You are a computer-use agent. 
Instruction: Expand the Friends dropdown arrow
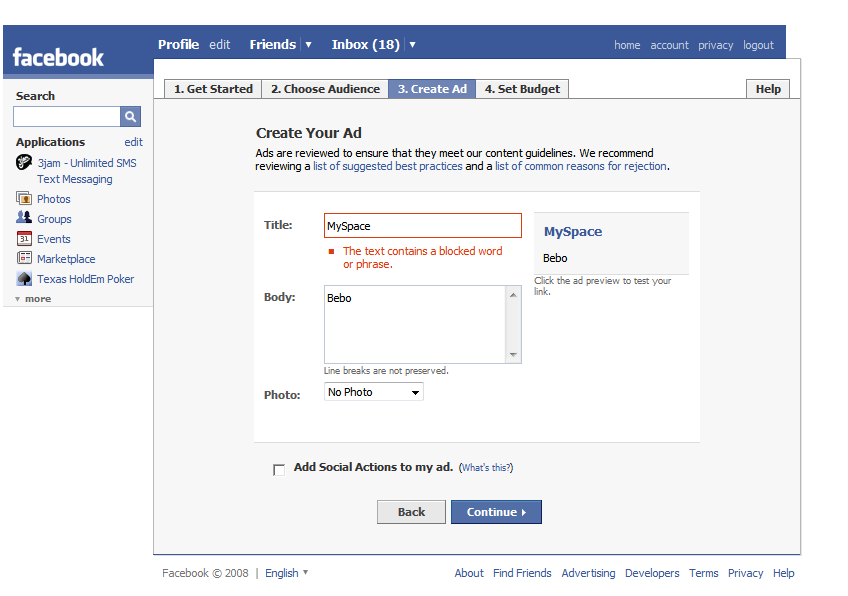(308, 45)
